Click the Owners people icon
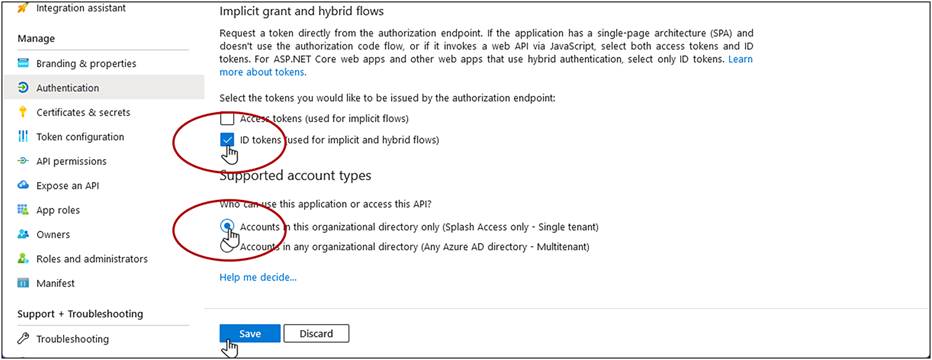932x360 pixels. (23, 234)
